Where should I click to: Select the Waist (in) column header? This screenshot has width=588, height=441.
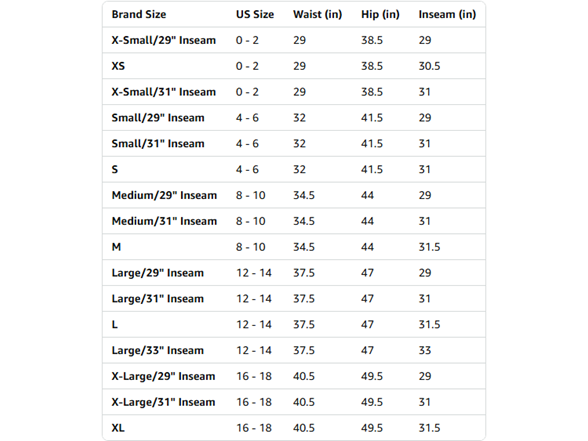pos(317,14)
